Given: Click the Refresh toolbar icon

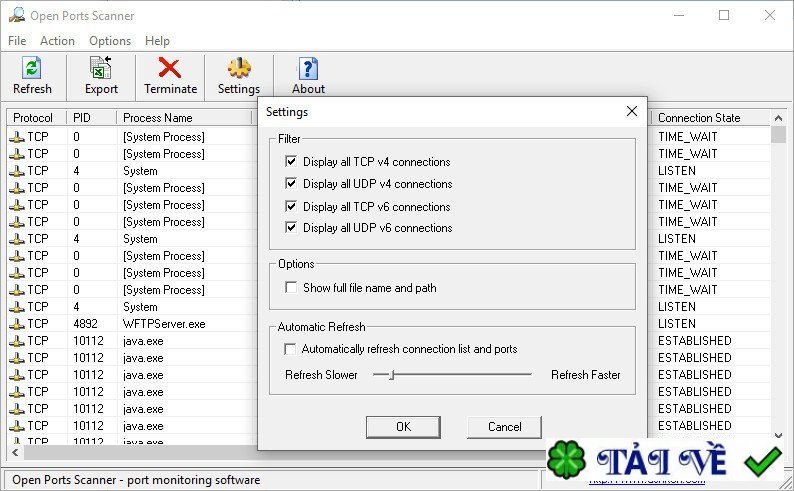Looking at the screenshot, I should 32,68.
